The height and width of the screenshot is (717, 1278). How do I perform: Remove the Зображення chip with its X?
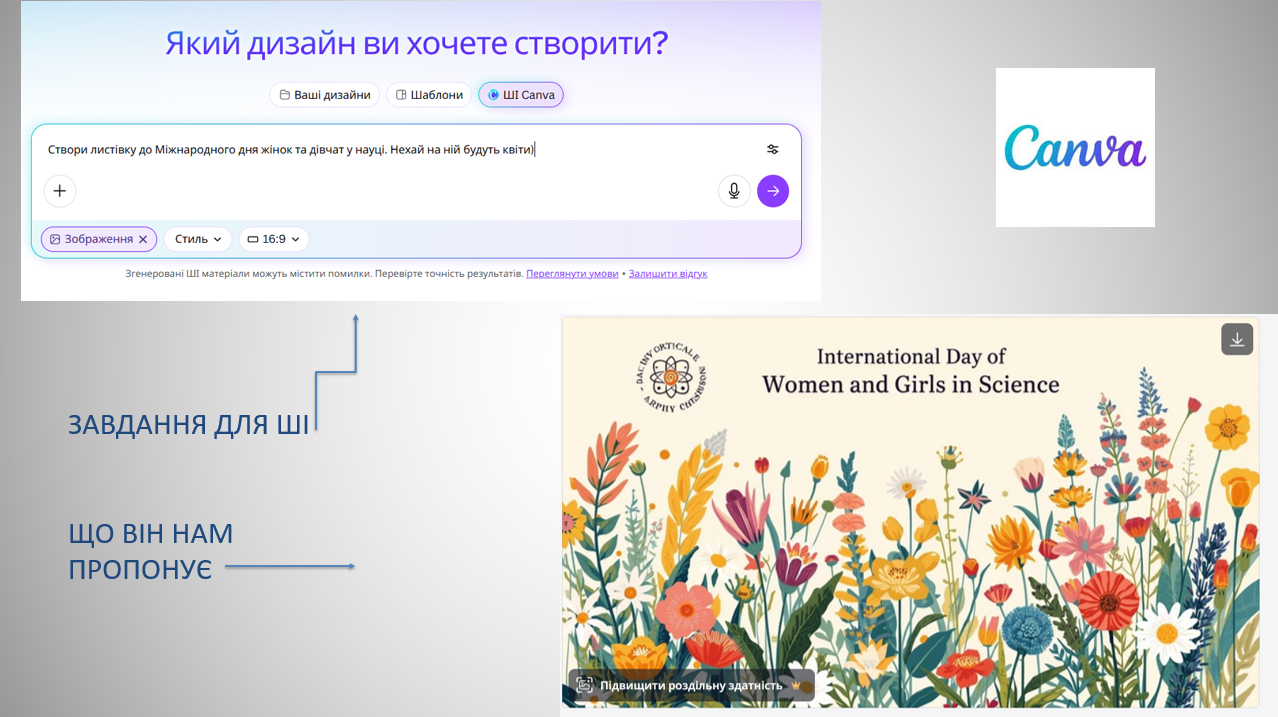click(x=143, y=239)
